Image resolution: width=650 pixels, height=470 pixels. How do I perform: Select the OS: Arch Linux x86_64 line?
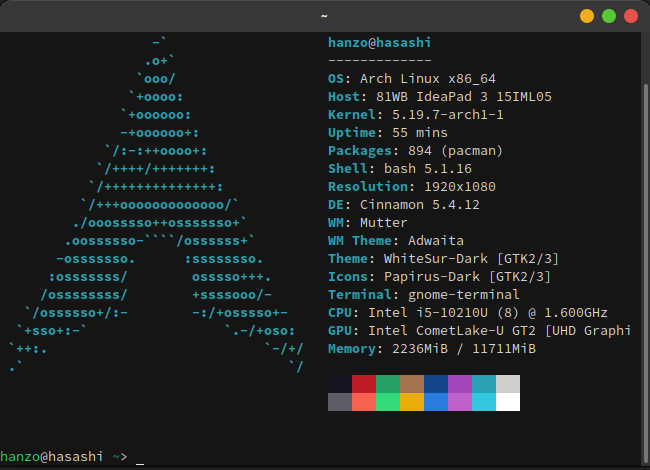tap(412, 79)
